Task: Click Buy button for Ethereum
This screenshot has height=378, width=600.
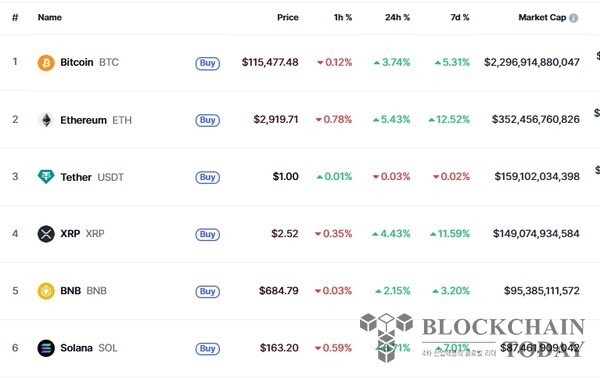Action: point(207,120)
